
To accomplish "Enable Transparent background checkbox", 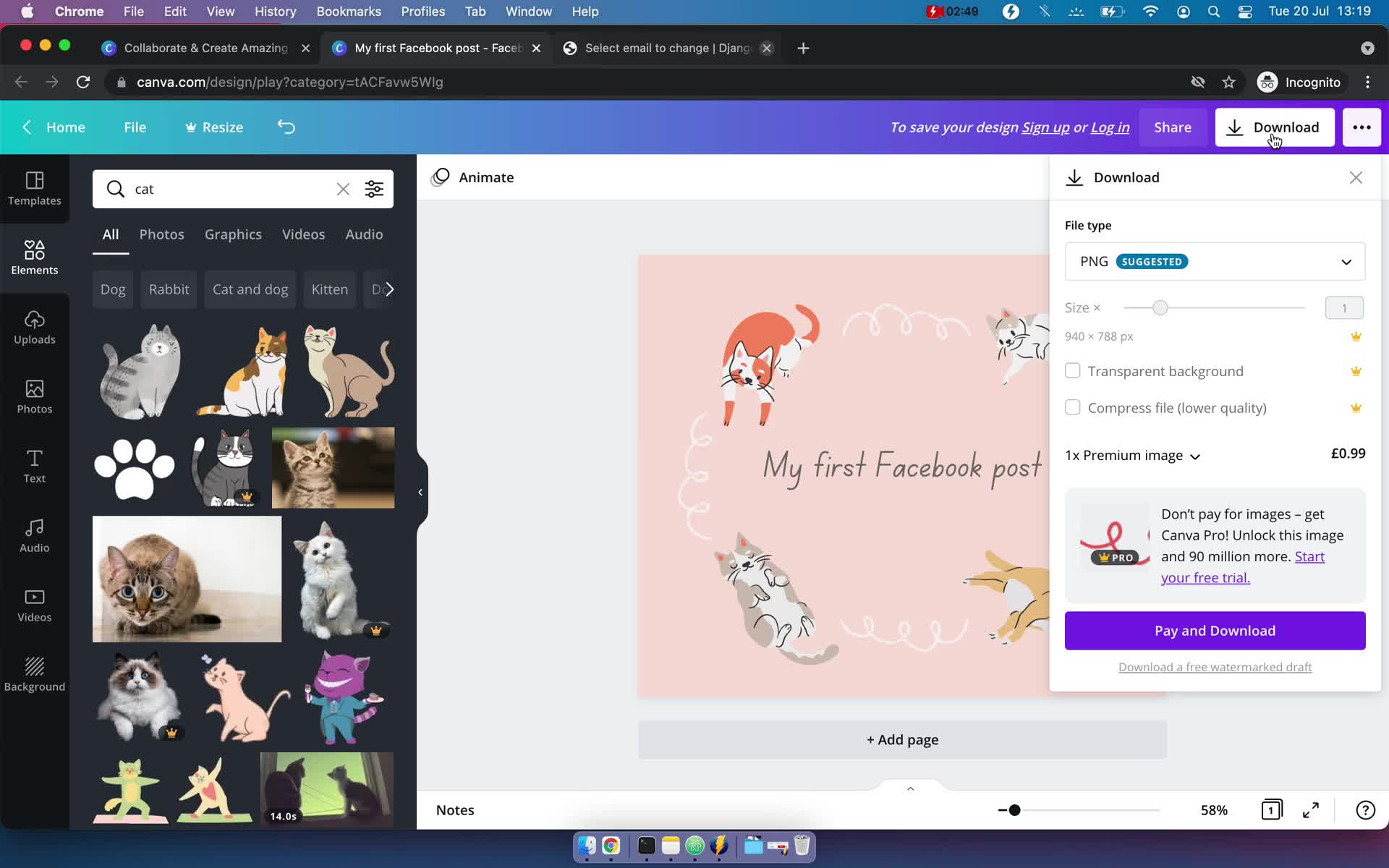I will 1072,370.
